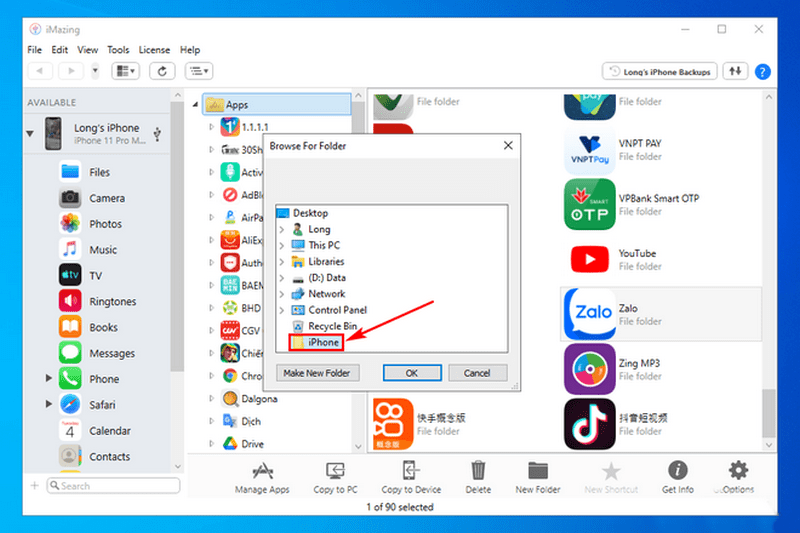This screenshot has width=800, height=533.
Task: Close the Browse For Folder dialog
Action: (508, 146)
